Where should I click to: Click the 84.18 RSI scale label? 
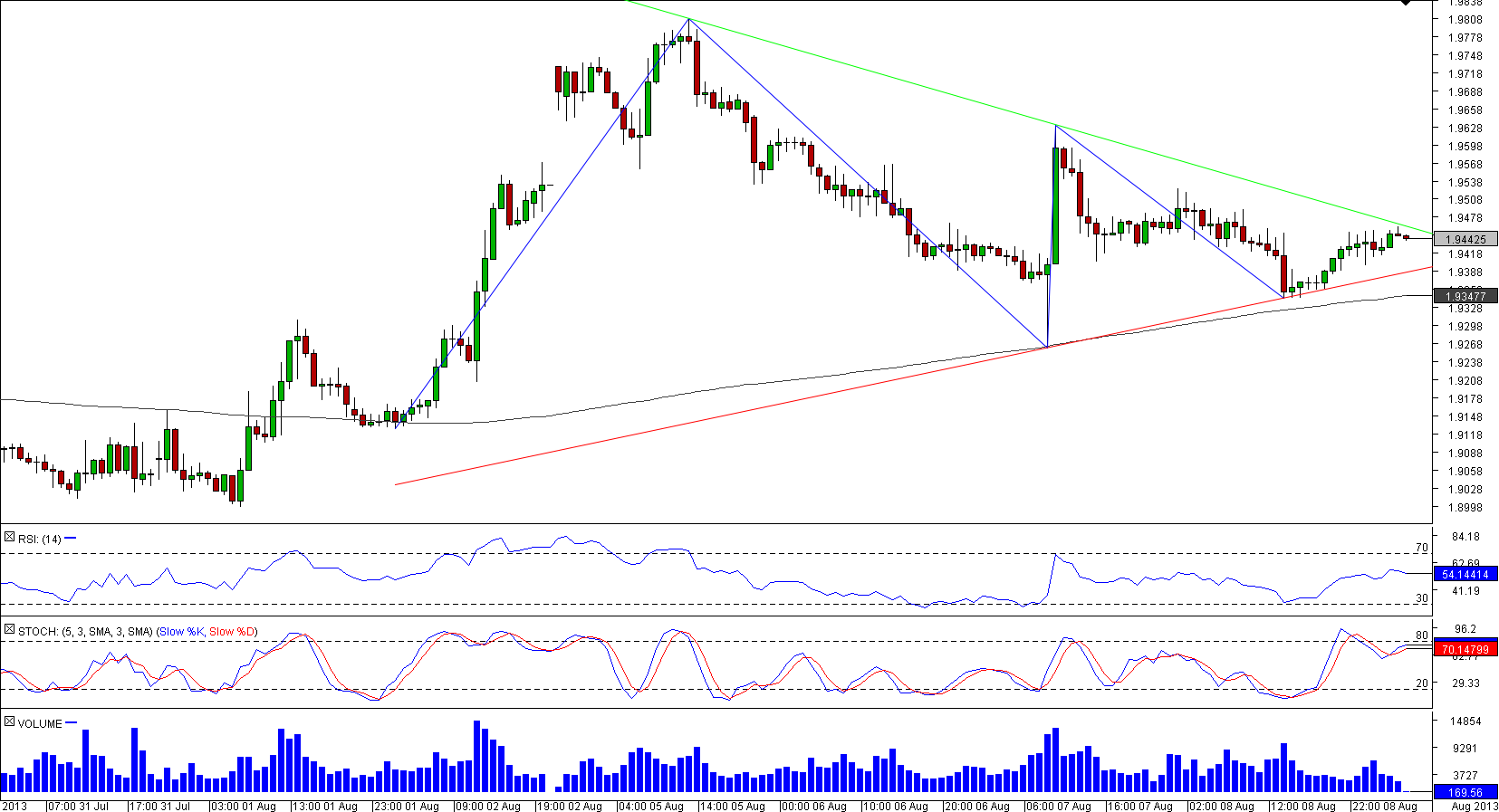click(x=1465, y=537)
